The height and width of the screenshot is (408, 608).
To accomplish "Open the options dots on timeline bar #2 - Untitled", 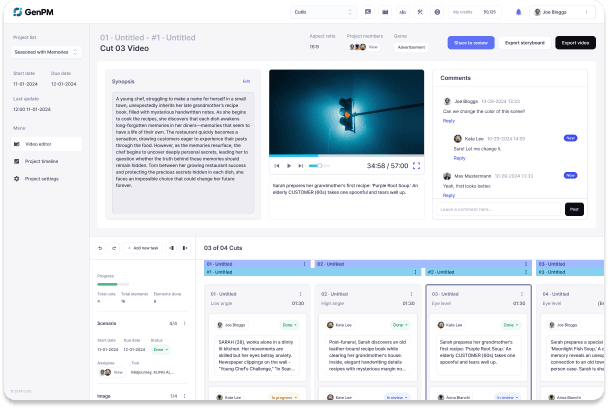I will pos(526,272).
